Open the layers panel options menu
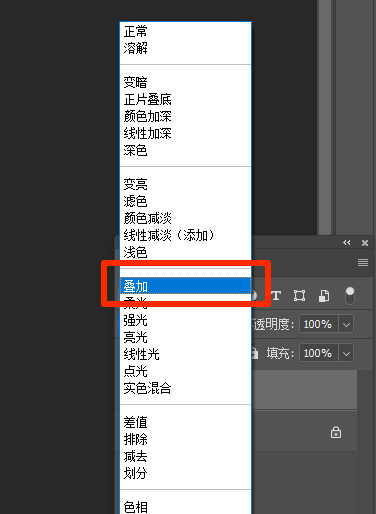 363,263
